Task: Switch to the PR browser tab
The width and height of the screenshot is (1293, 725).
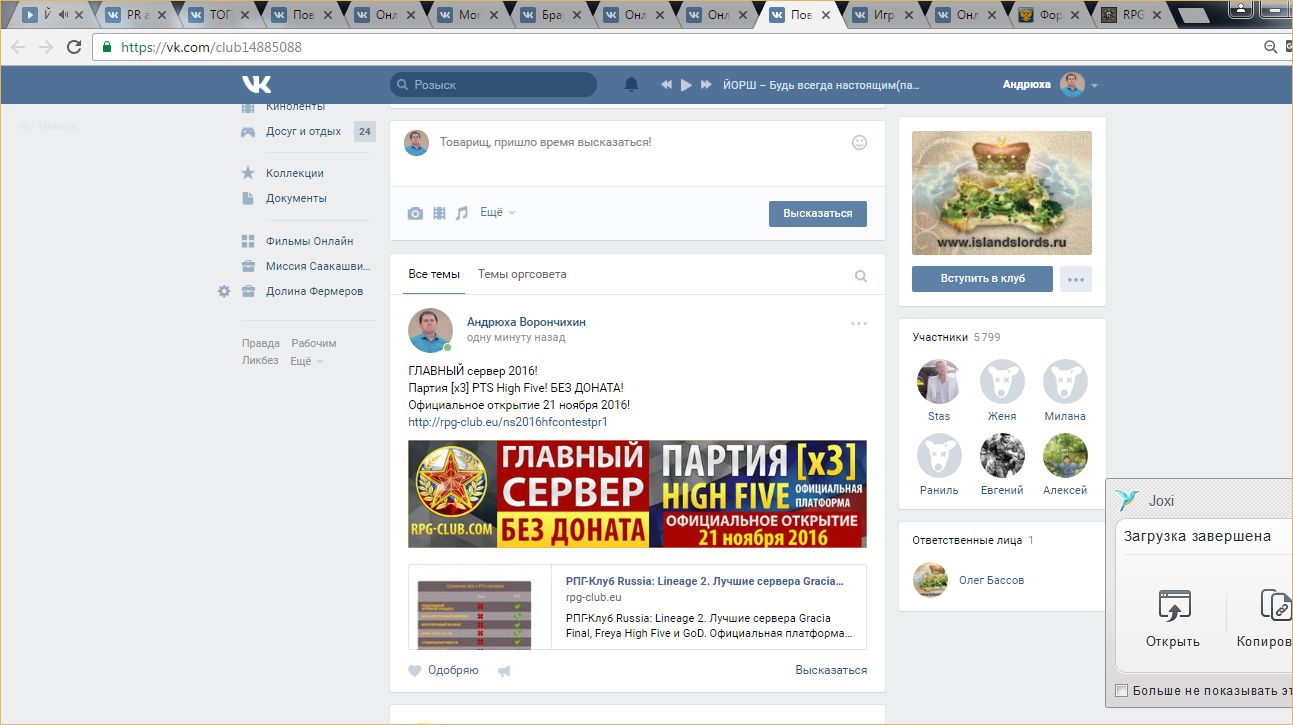Action: 139,15
